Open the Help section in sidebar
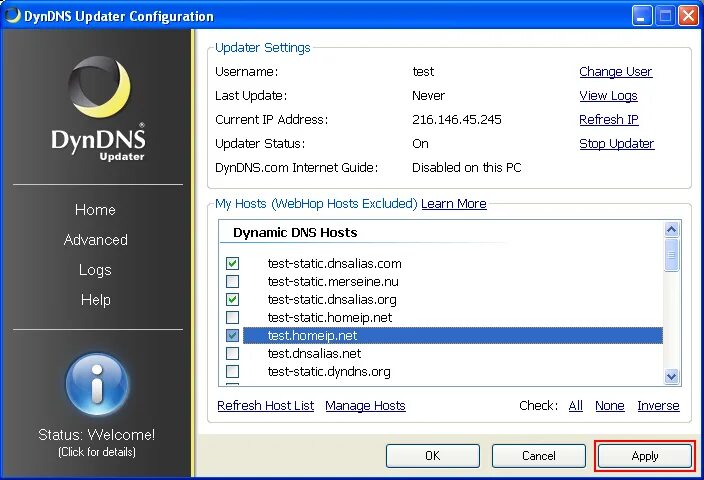 tap(96, 299)
